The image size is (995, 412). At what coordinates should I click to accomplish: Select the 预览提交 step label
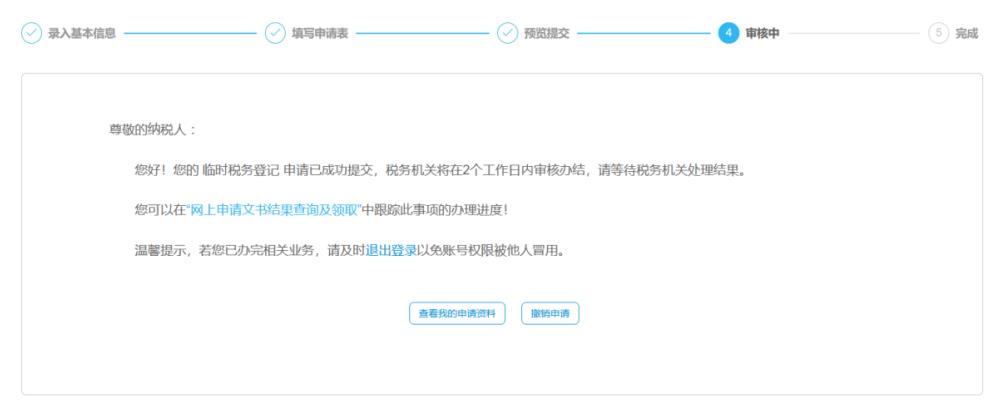pos(546,33)
